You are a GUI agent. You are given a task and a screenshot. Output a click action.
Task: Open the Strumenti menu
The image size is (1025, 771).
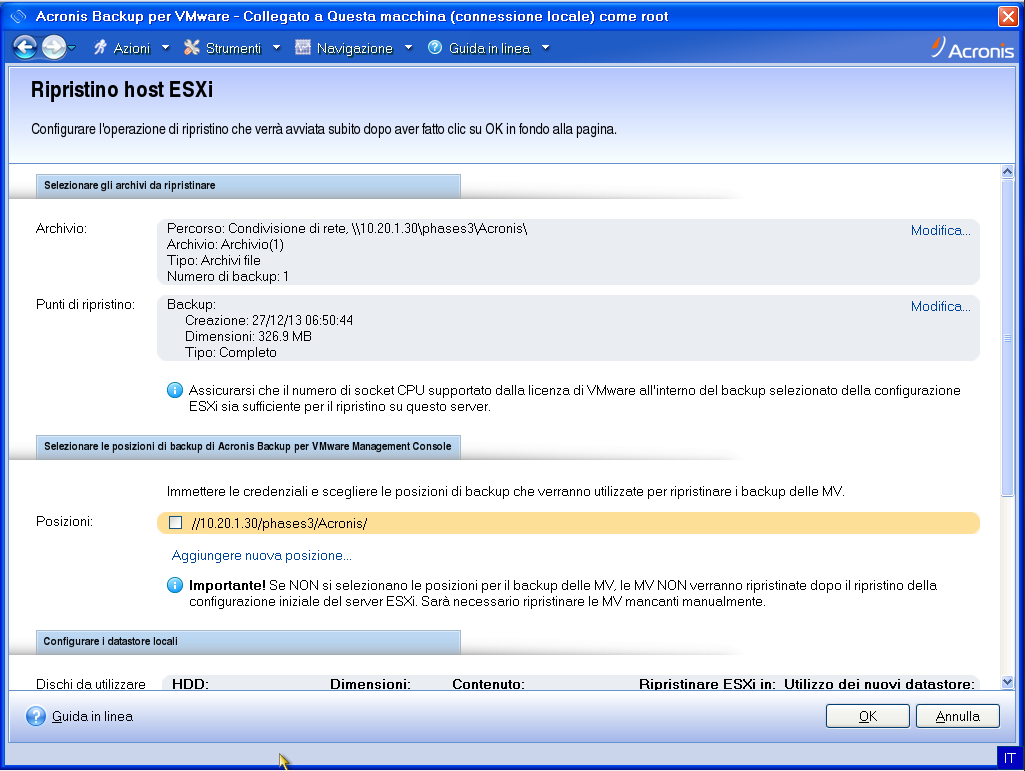coord(233,48)
